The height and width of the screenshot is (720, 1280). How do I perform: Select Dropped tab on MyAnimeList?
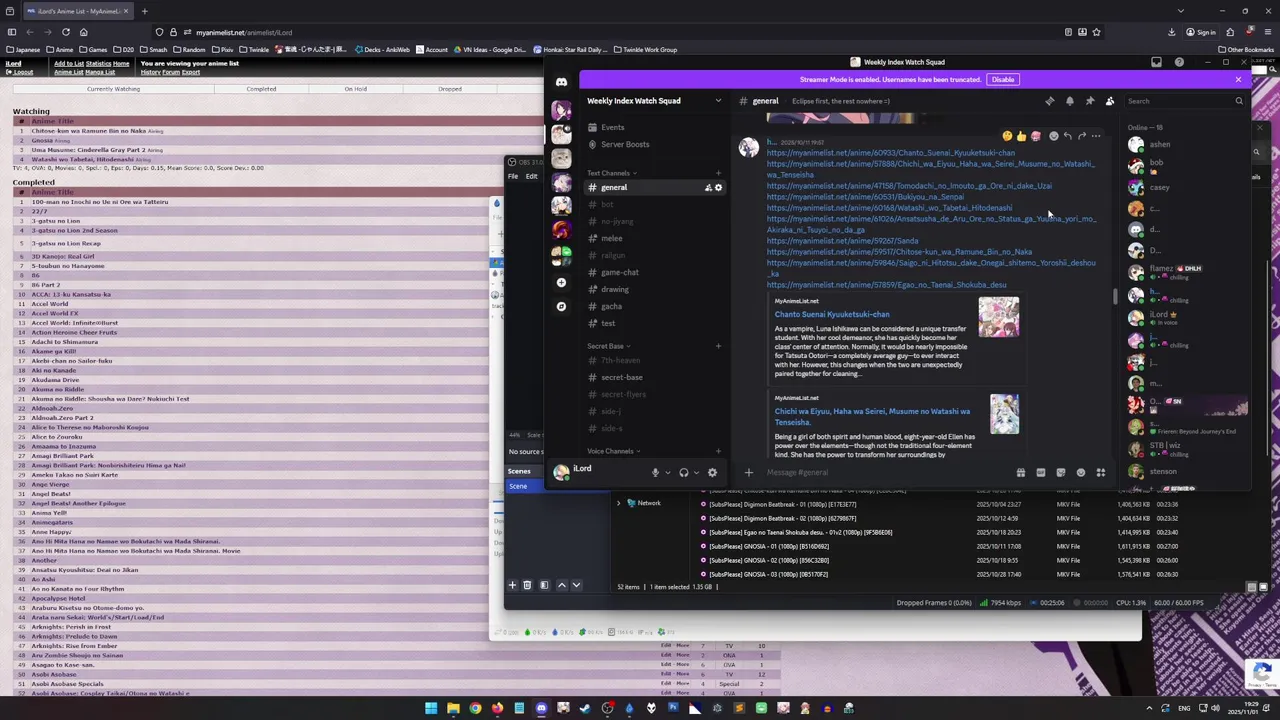click(450, 89)
